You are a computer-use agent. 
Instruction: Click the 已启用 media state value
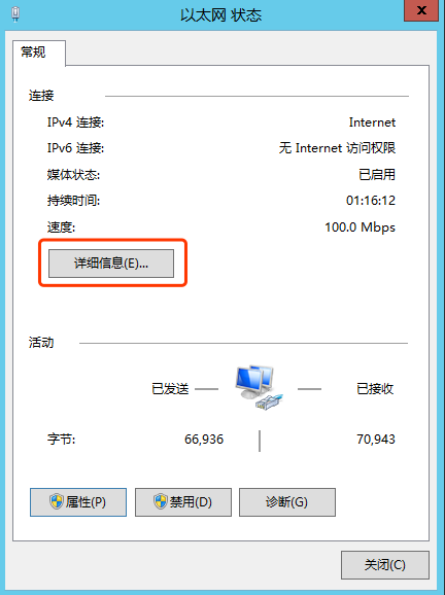pos(377,175)
